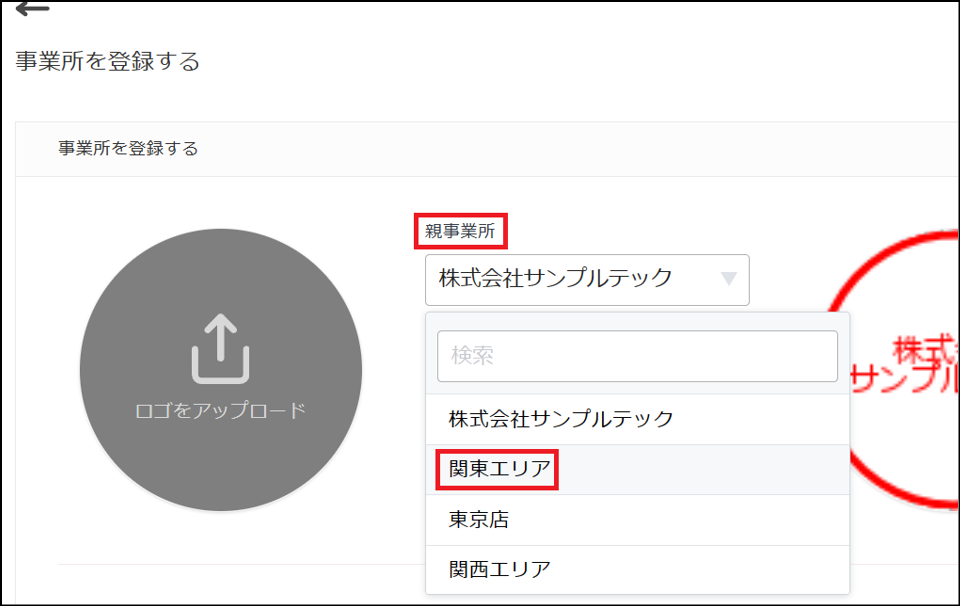Click the red highlight box around 関東エリア
Image resolution: width=960 pixels, height=606 pixels.
(x=497, y=469)
